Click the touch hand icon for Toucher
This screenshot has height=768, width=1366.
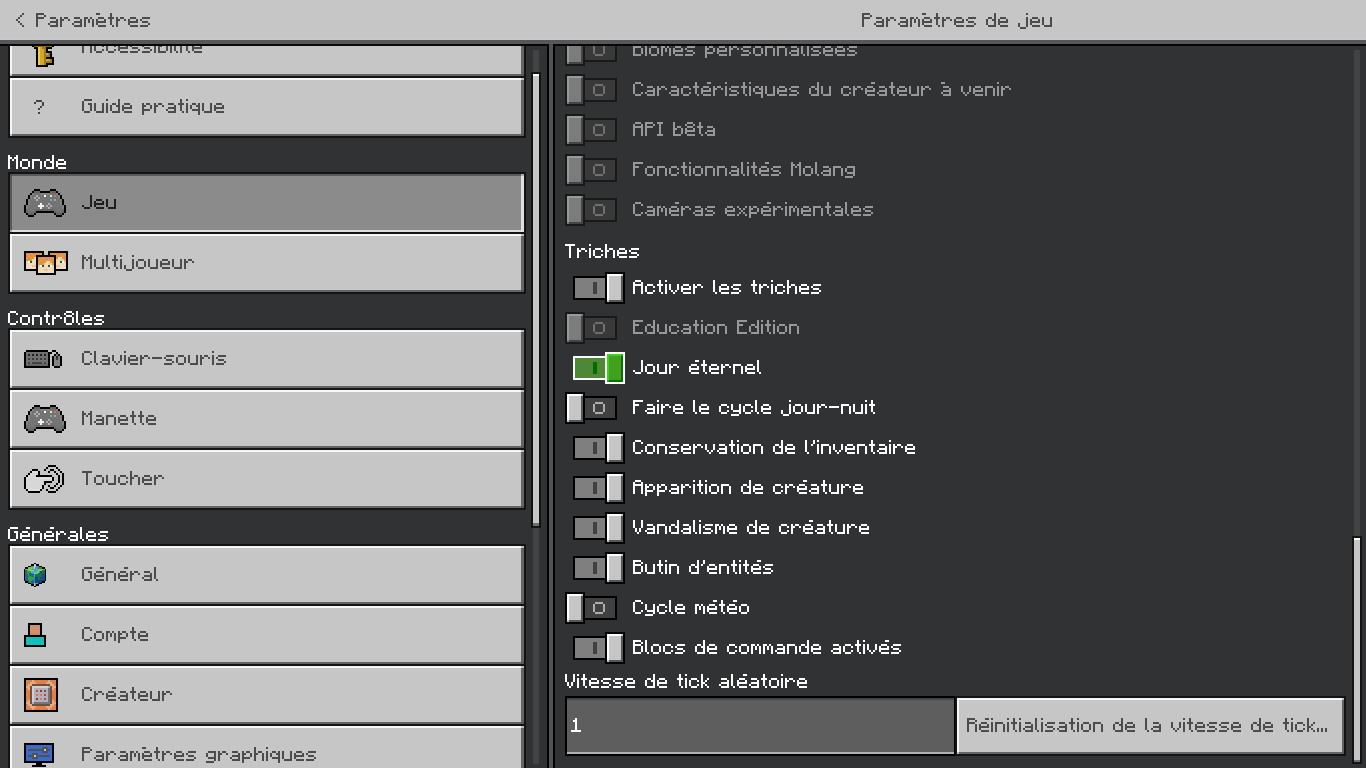(44, 479)
